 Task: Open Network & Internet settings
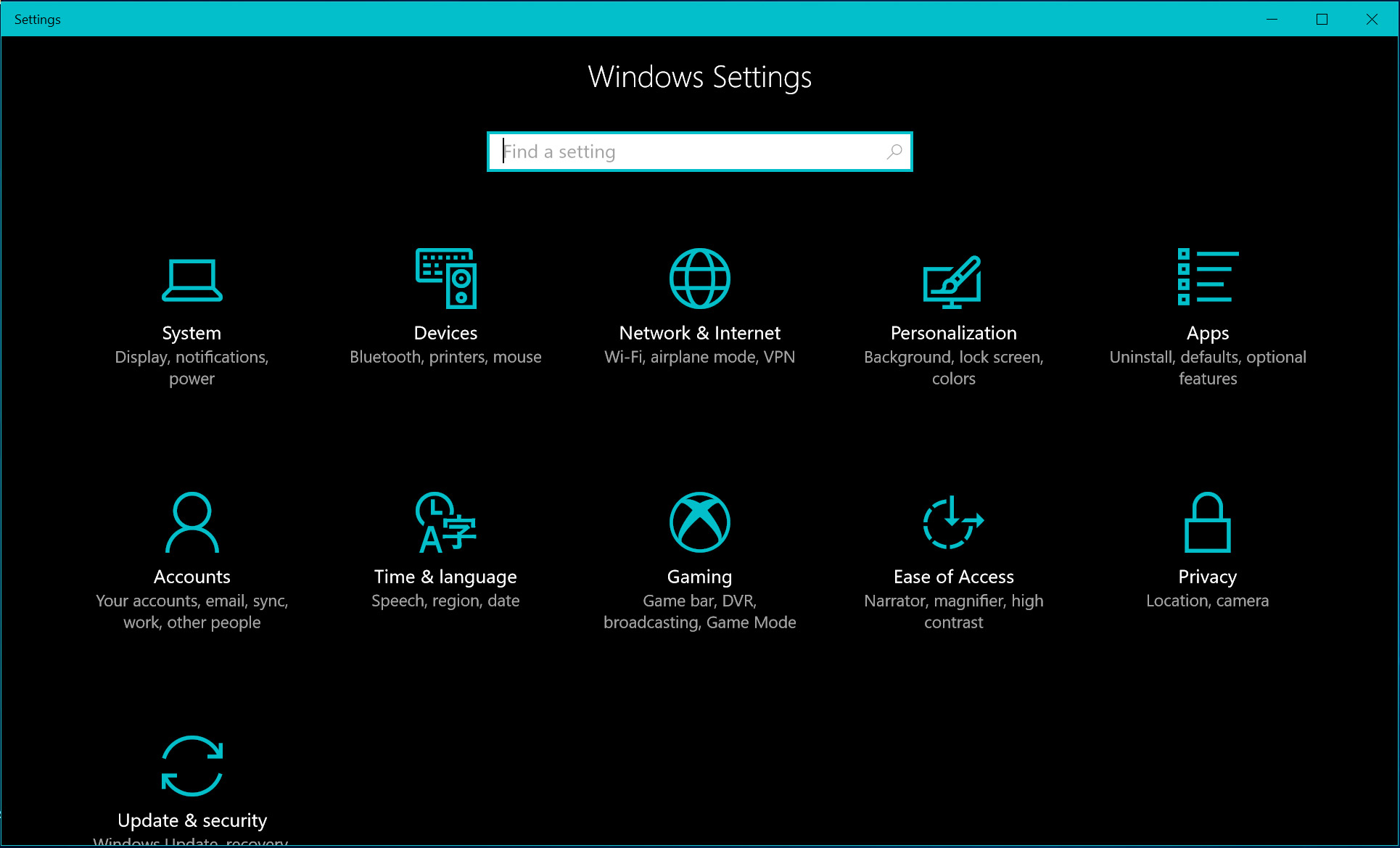pos(699,279)
